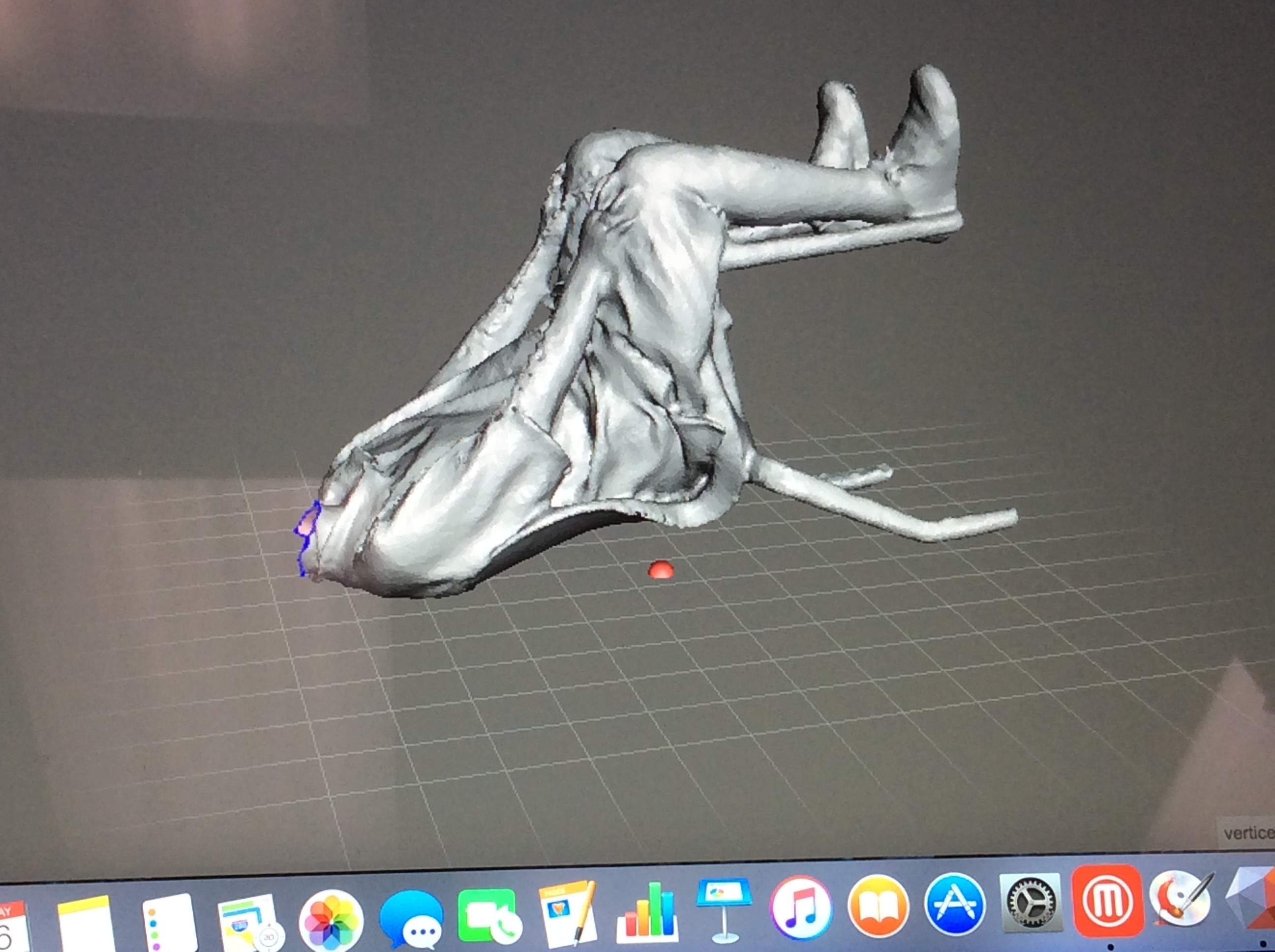The height and width of the screenshot is (952, 1275).
Task: Open the paintbrush app icon in dock
Action: pos(1181,899)
